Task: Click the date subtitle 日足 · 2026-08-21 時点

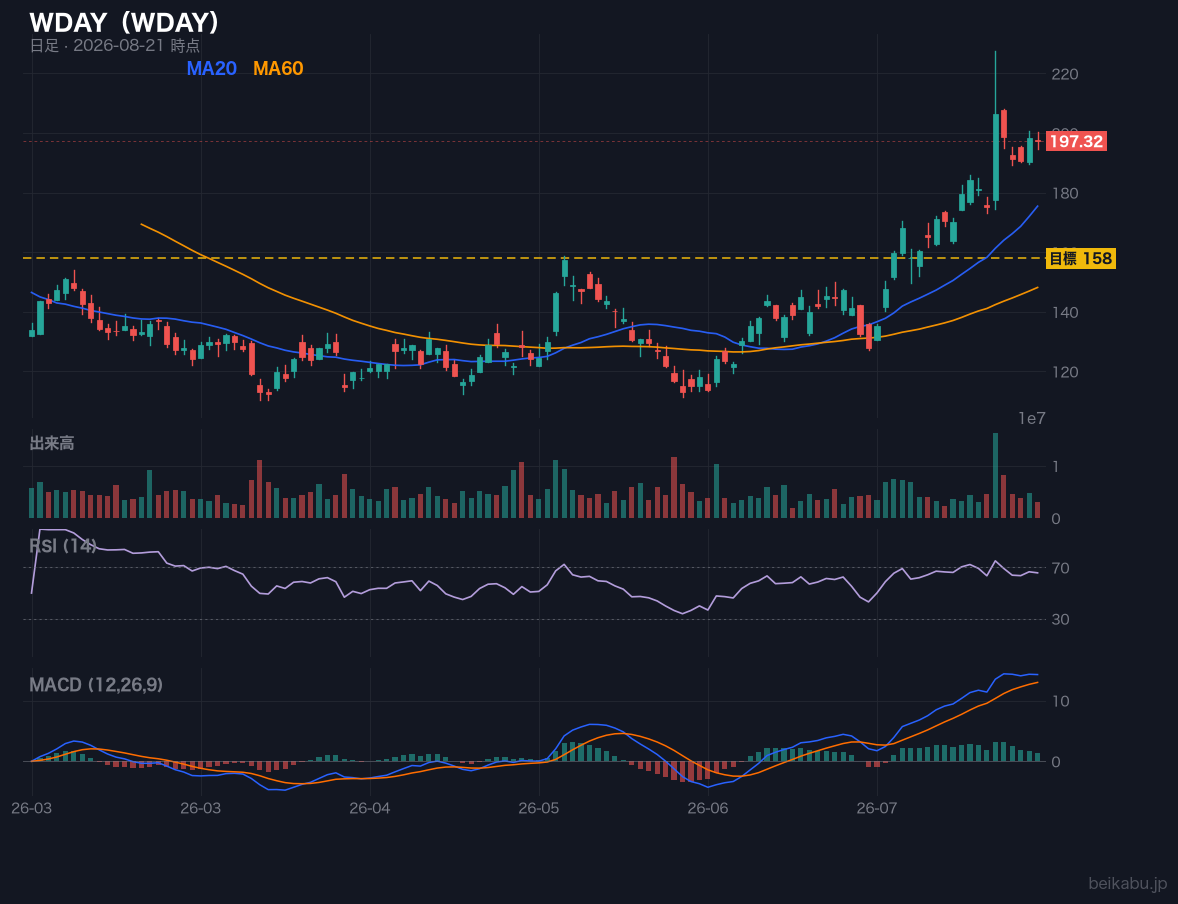Action: (x=115, y=45)
